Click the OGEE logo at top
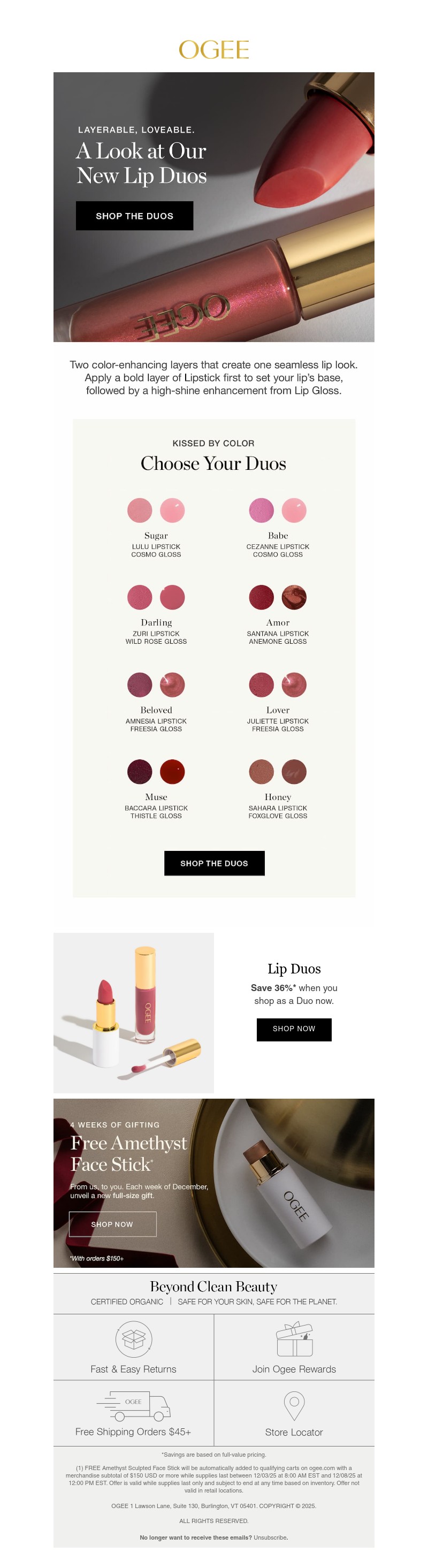 [x=213, y=50]
